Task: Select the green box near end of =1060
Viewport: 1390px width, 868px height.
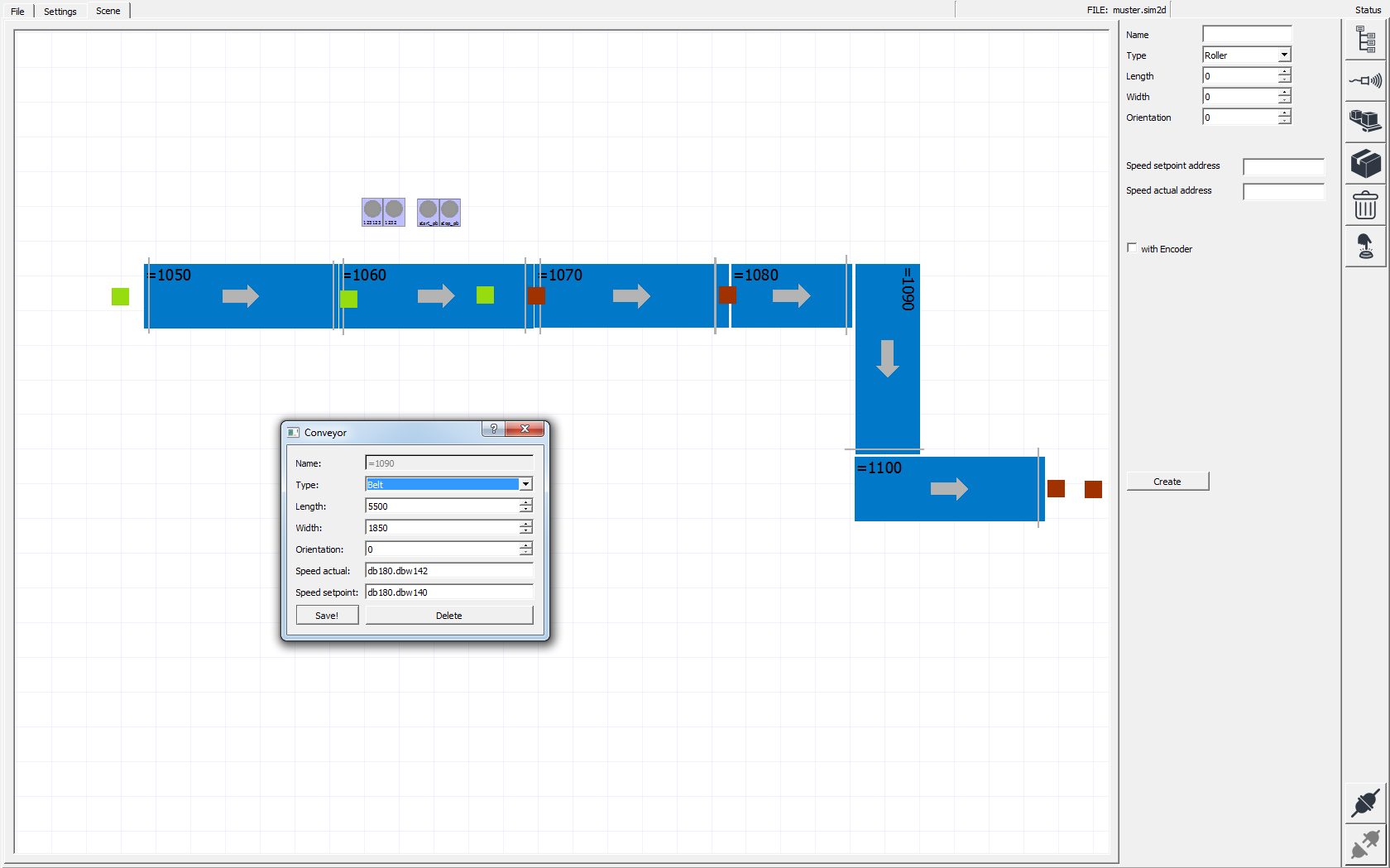Action: point(485,295)
